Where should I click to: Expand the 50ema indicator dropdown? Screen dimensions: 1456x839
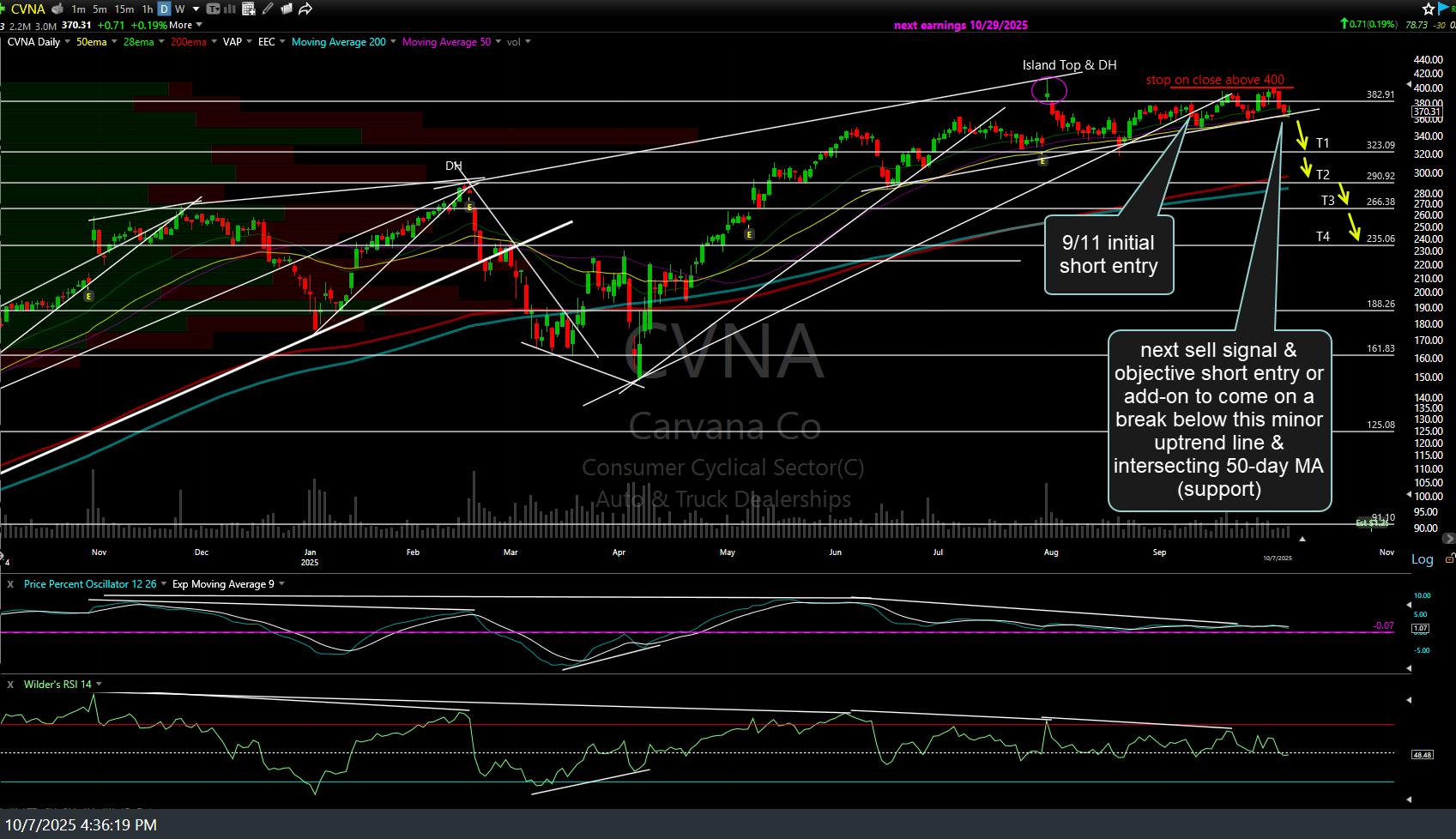click(112, 42)
